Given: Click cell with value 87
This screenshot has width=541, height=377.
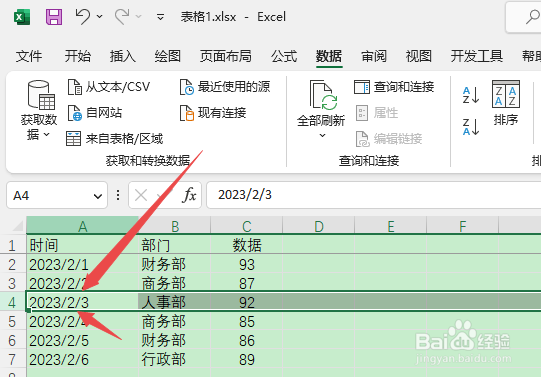Looking at the screenshot, I should pos(247,284).
